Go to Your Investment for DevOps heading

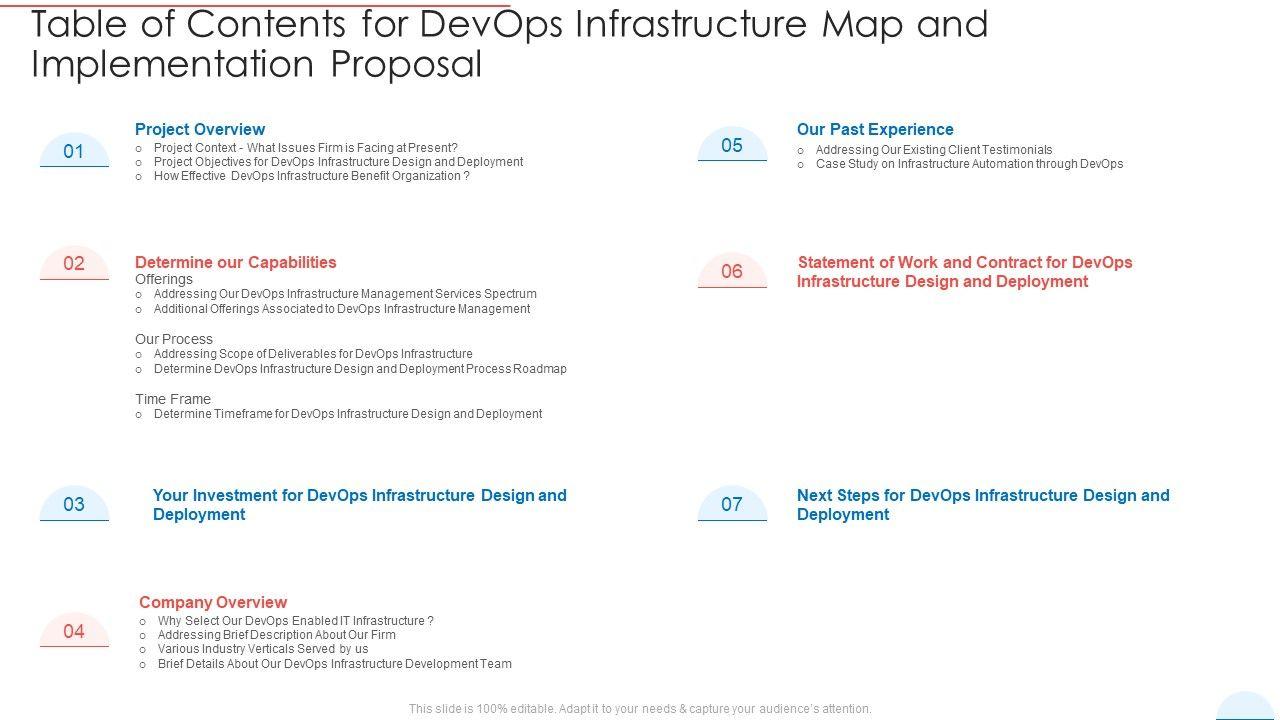click(x=359, y=504)
